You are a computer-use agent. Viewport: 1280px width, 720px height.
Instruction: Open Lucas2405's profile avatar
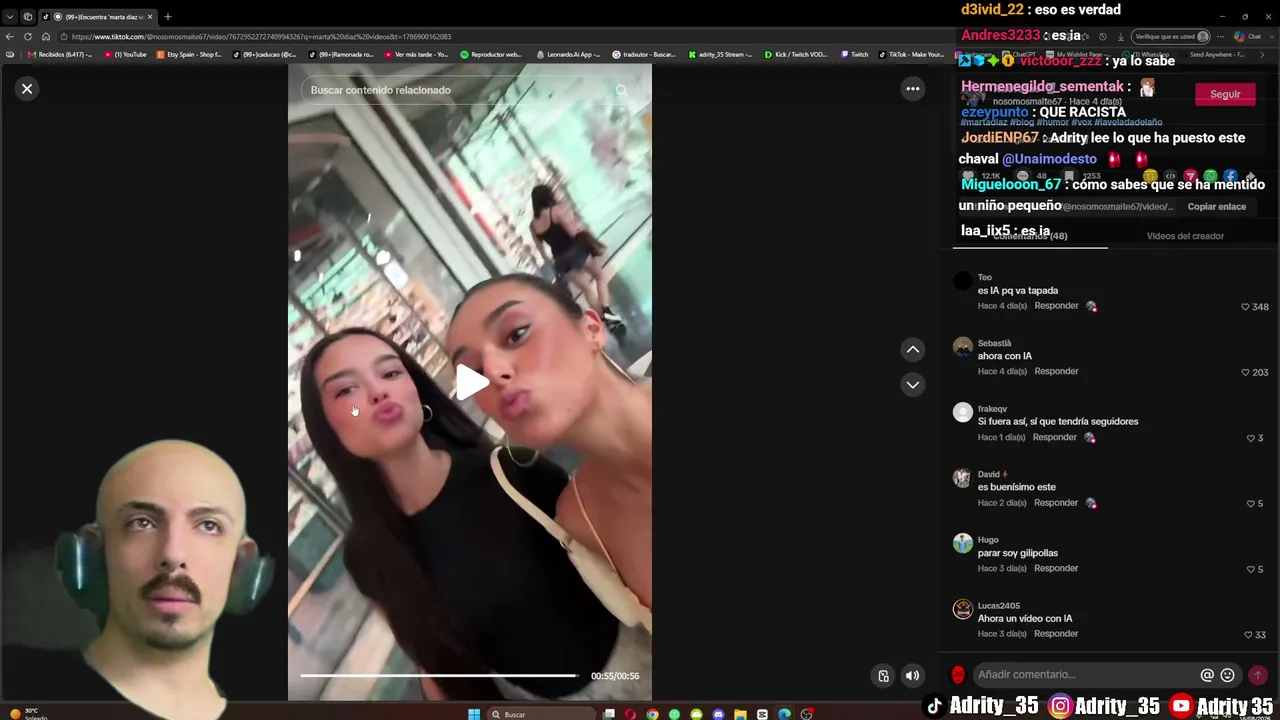click(963, 609)
